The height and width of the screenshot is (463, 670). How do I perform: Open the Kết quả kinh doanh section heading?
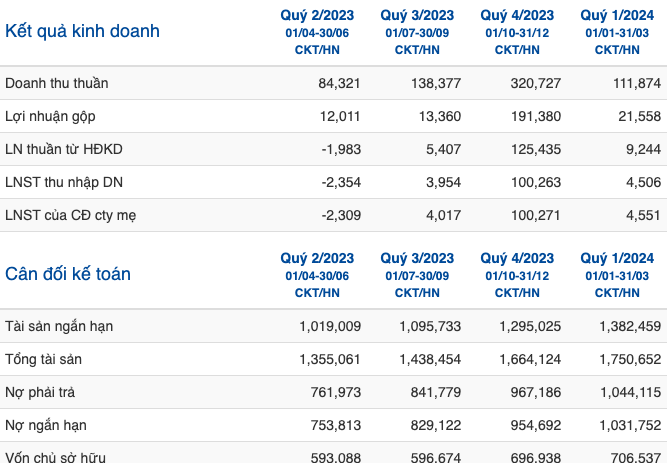point(82,32)
